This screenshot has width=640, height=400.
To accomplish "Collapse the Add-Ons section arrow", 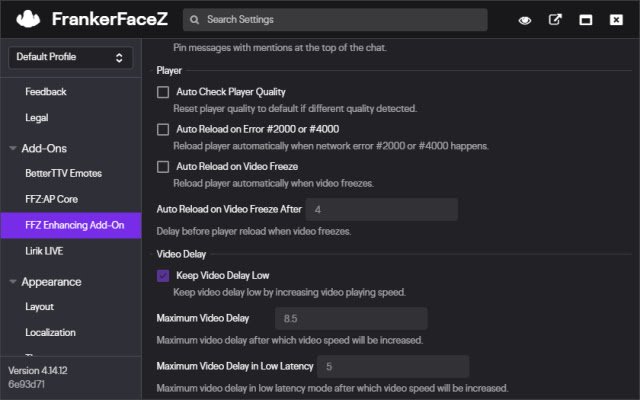I will 11,148.
